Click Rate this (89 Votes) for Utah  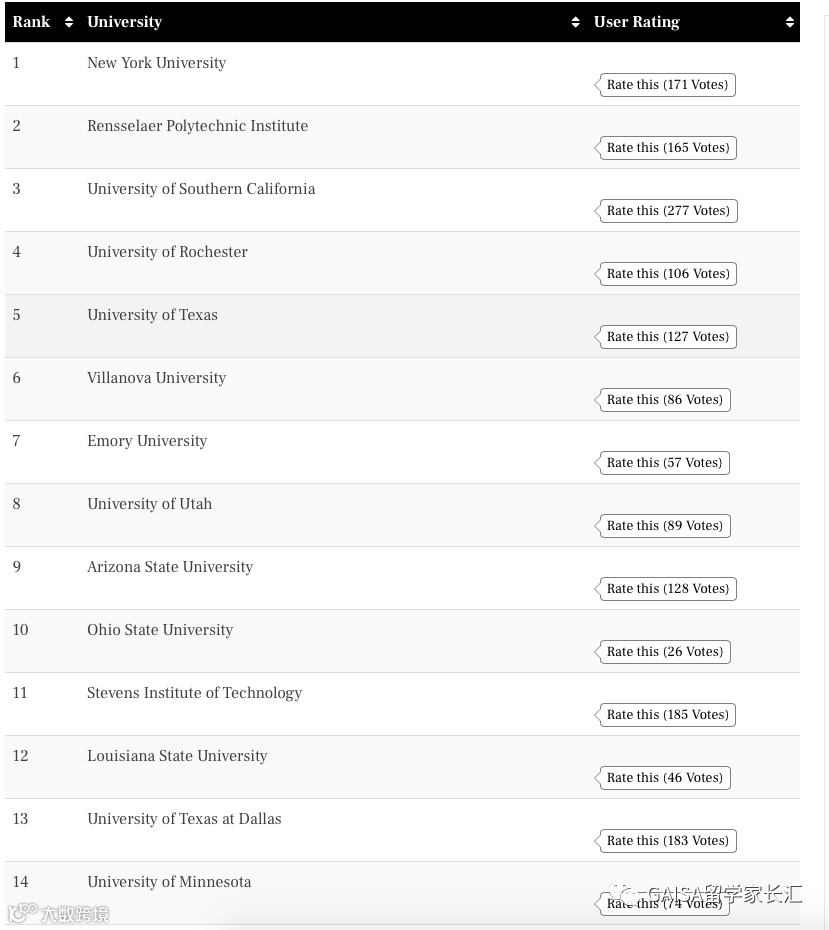(x=663, y=526)
